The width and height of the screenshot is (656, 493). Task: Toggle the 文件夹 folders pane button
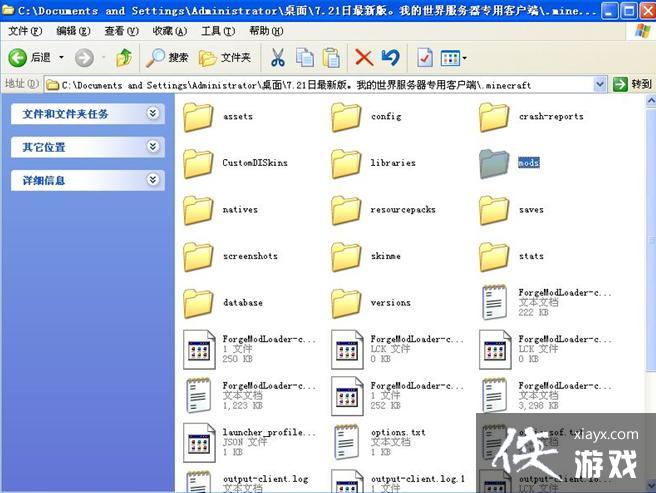pos(226,58)
